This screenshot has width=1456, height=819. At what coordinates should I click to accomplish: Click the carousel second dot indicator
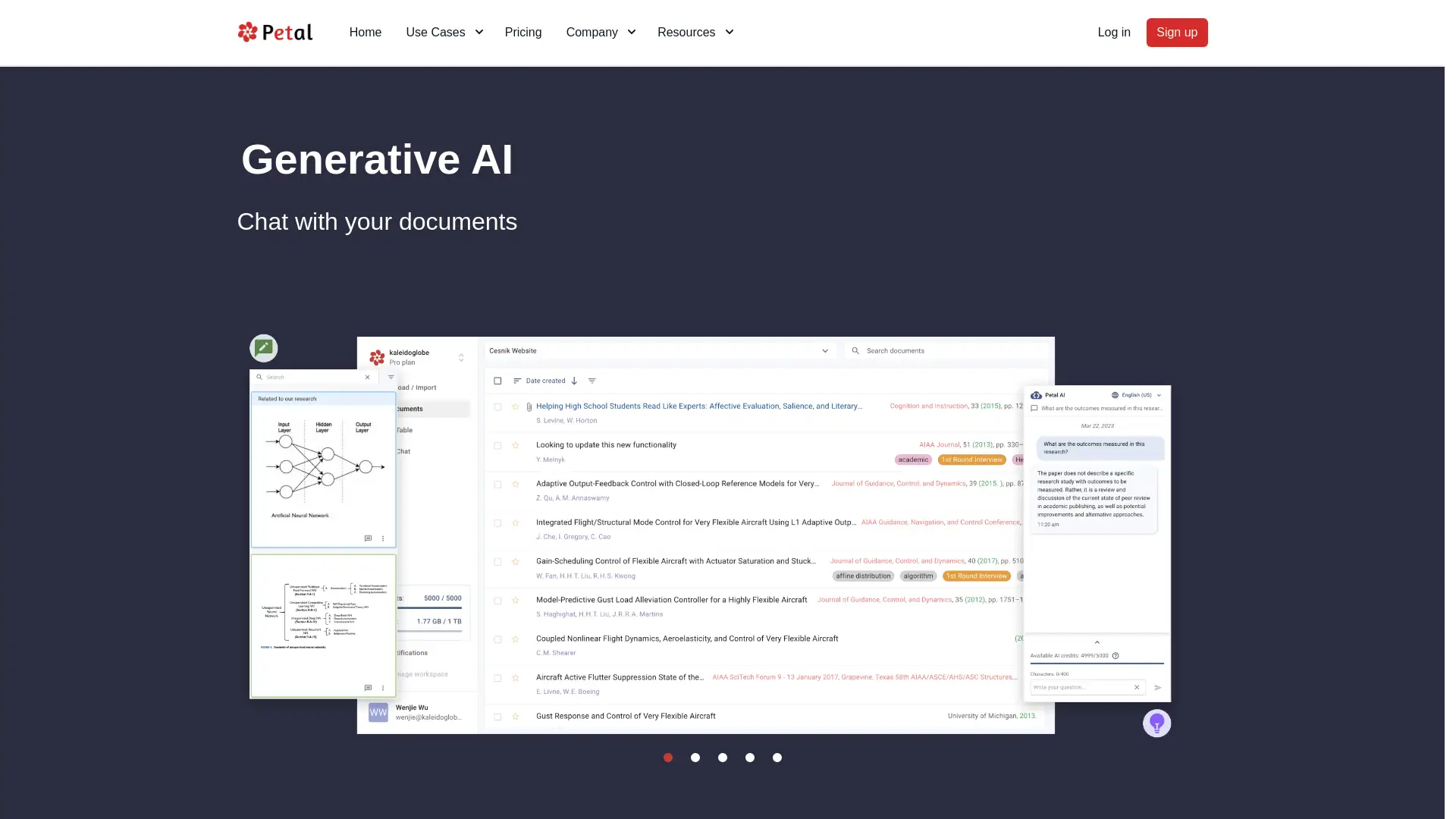[695, 757]
